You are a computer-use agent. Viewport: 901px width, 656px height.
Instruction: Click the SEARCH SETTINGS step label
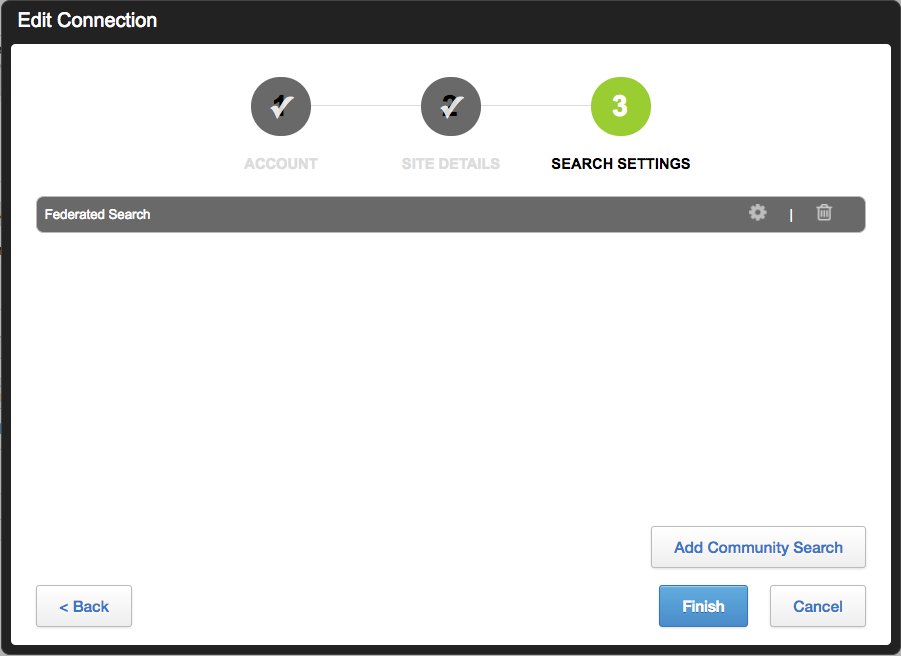(621, 164)
